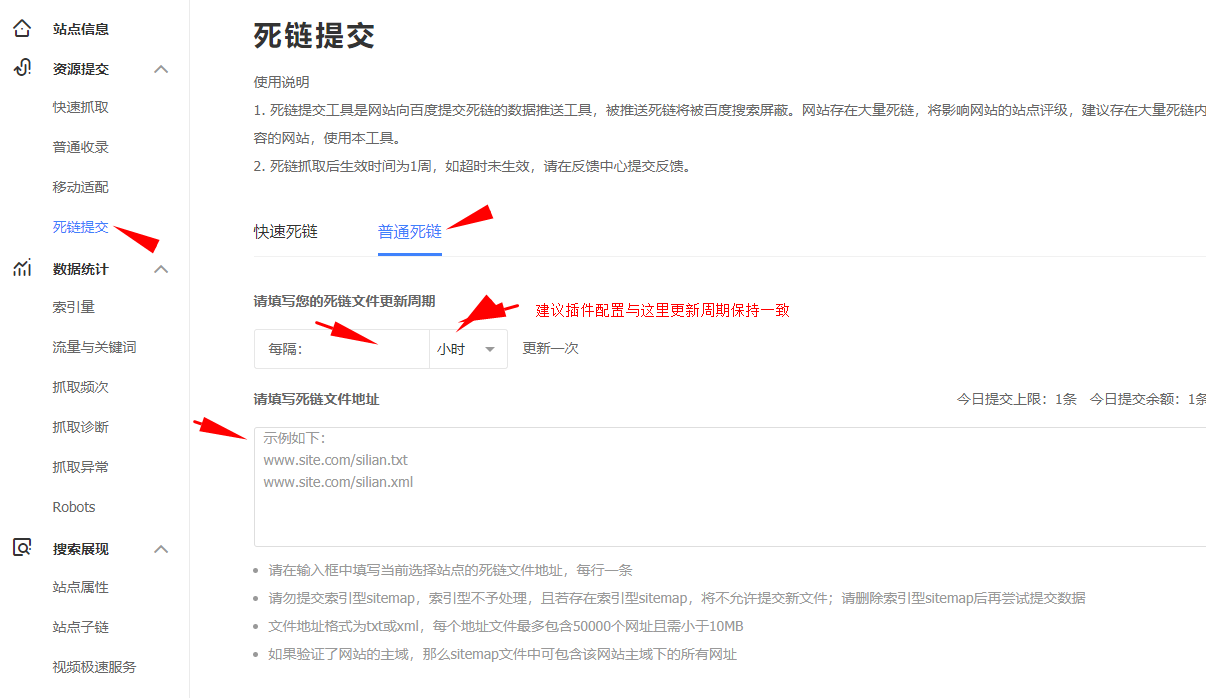Click the 搜索展现 search icon
Viewport: 1206px width, 698px height.
(x=22, y=548)
